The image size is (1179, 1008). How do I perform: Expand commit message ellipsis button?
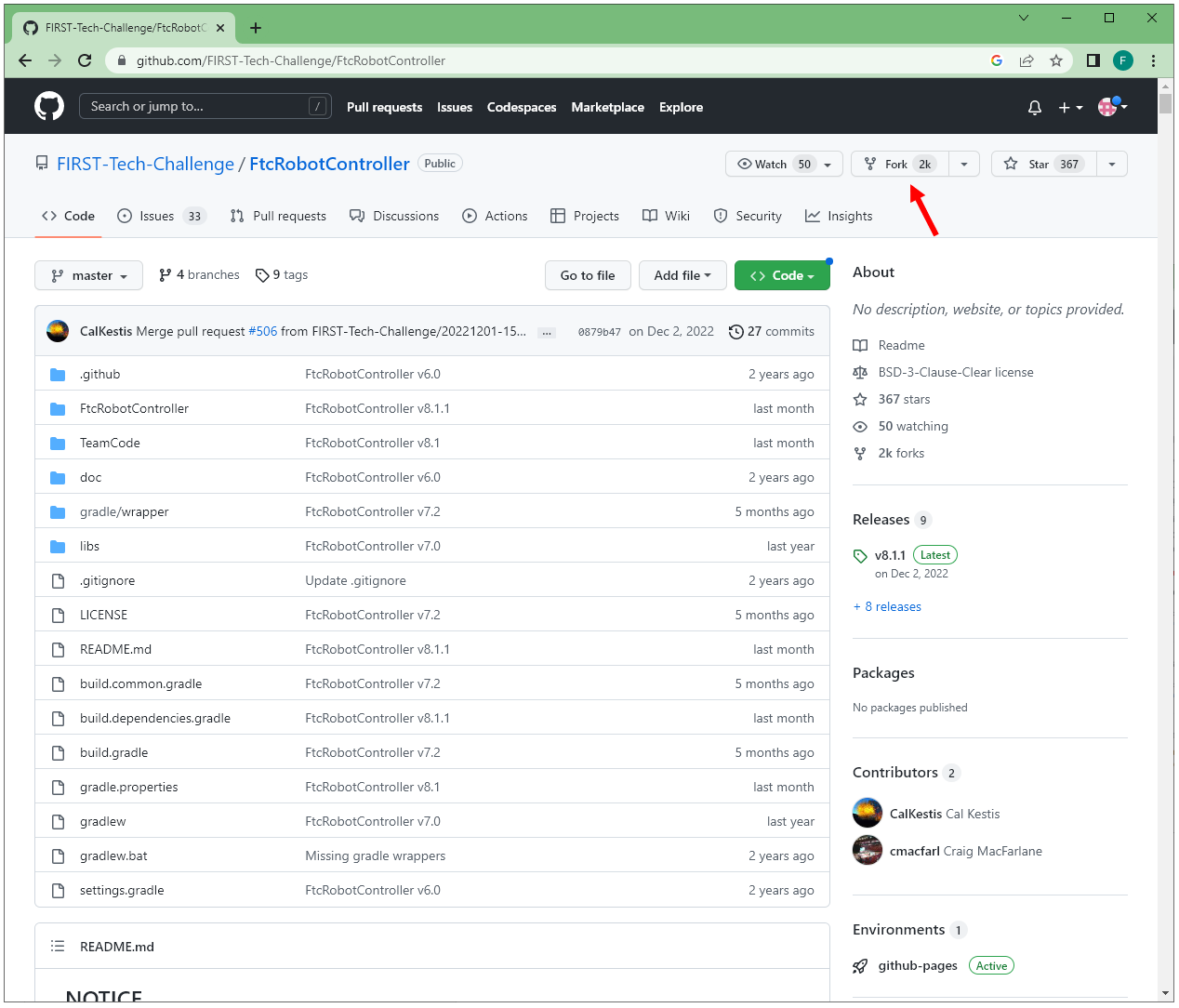[547, 332]
